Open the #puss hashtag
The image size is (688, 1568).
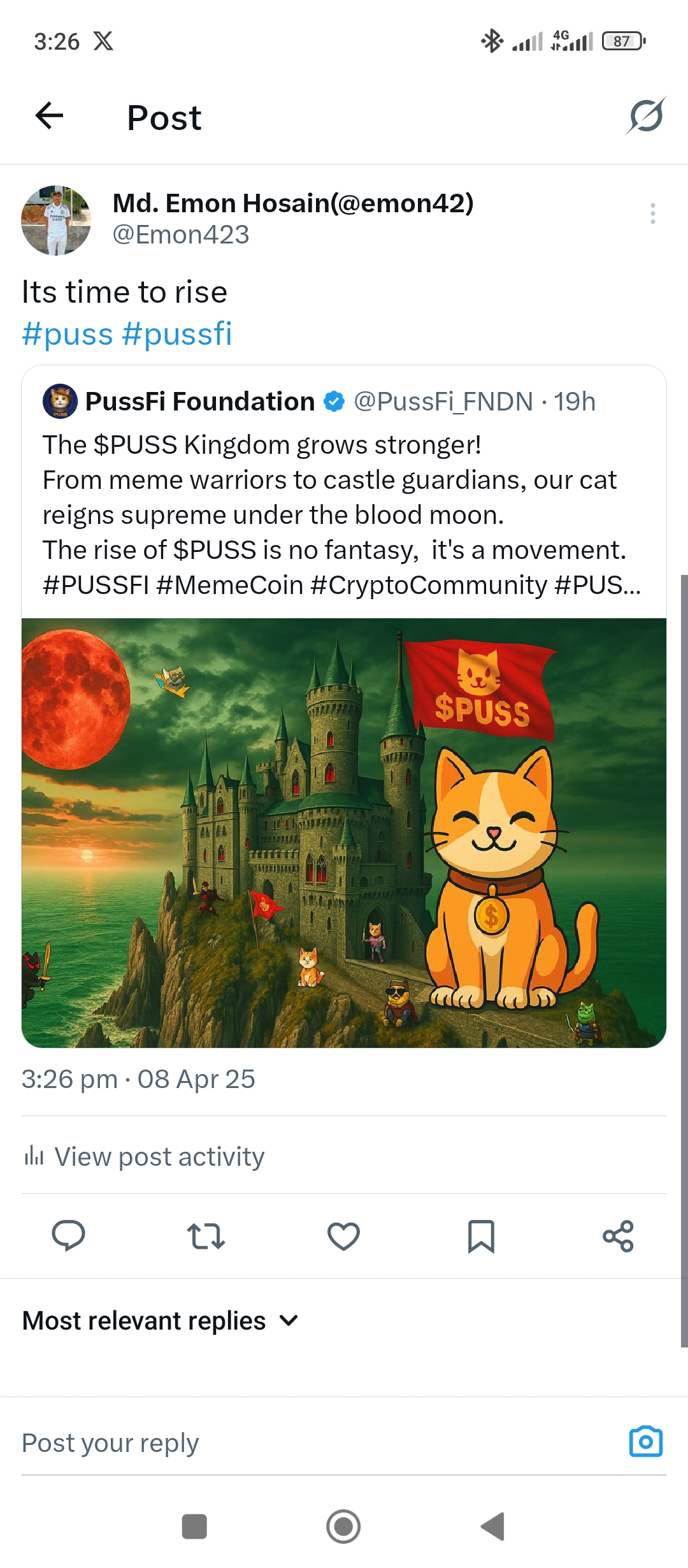click(x=68, y=333)
